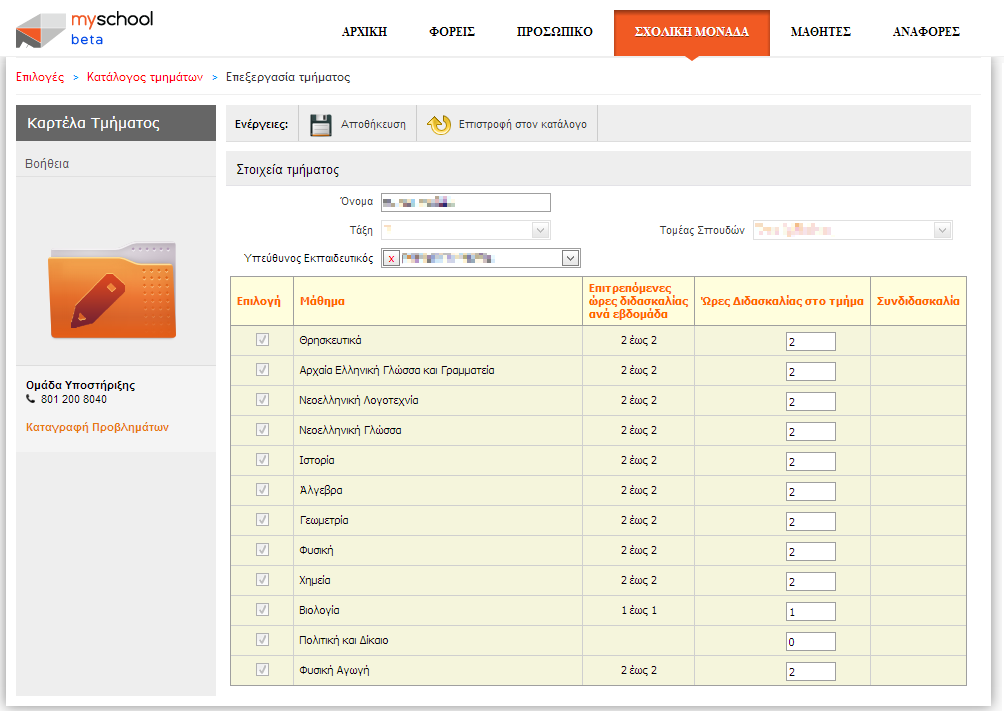Open Καταγραφή Προβλημάτων link
Viewport: 1004px width, 711px height.
click(97, 427)
